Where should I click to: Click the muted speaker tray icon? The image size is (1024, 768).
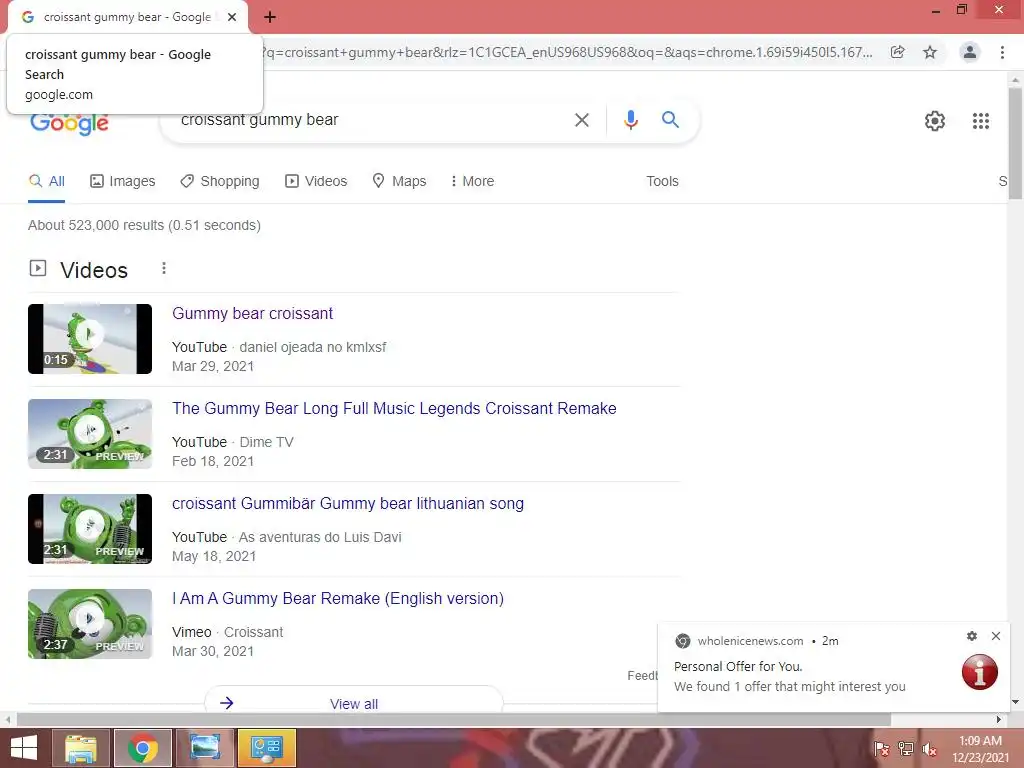coord(929,749)
